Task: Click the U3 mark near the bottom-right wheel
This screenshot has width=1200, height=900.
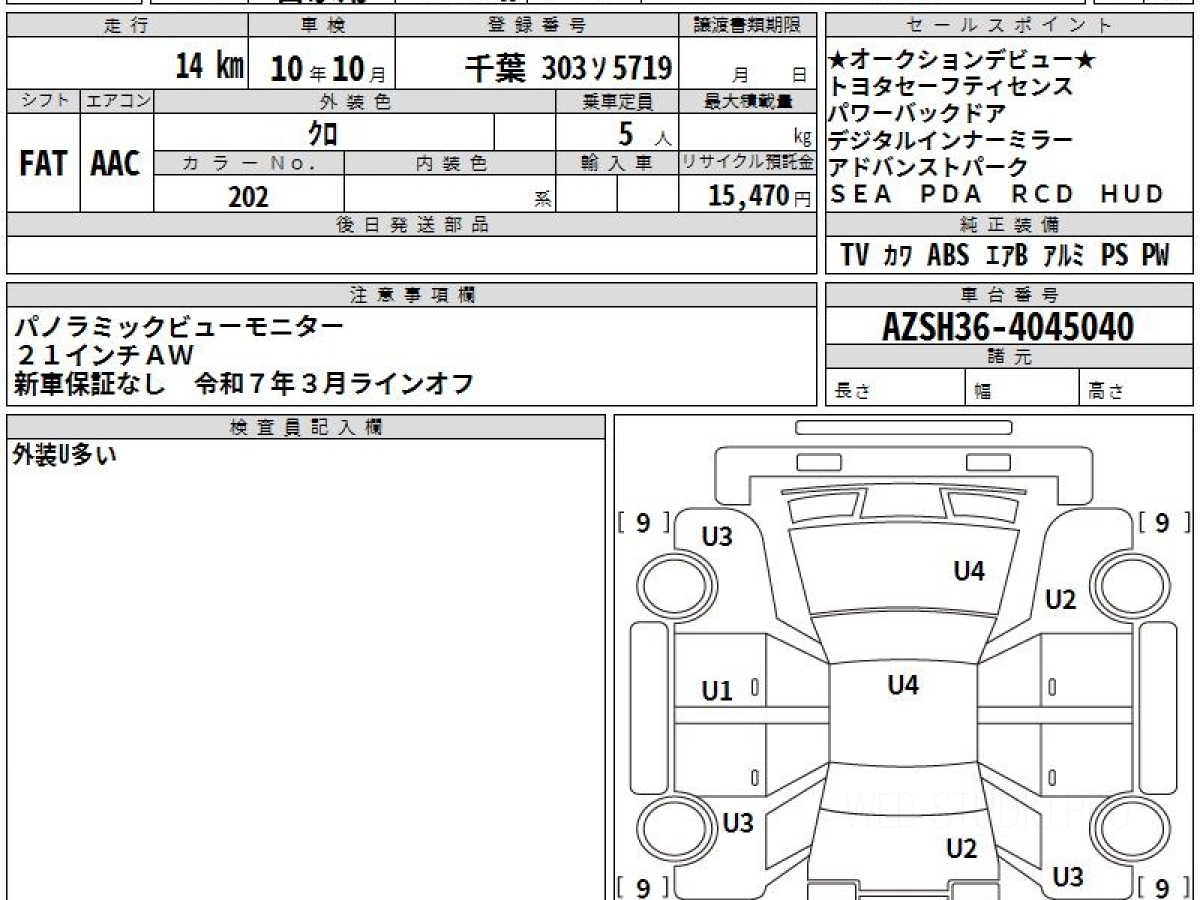Action: 1068,877
